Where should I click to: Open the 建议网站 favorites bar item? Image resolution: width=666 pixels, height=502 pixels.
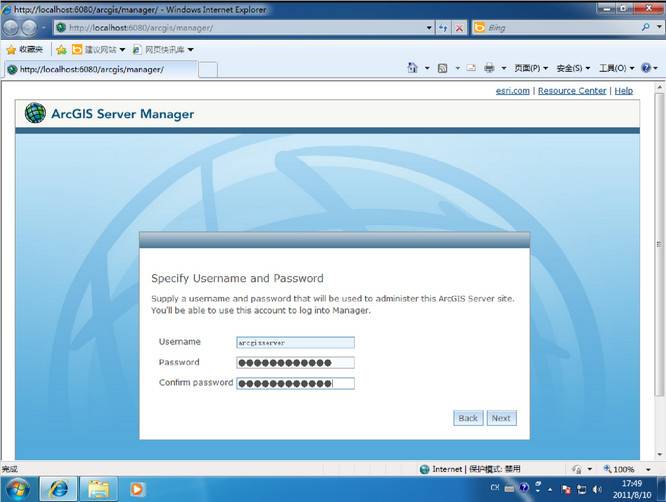click(99, 50)
